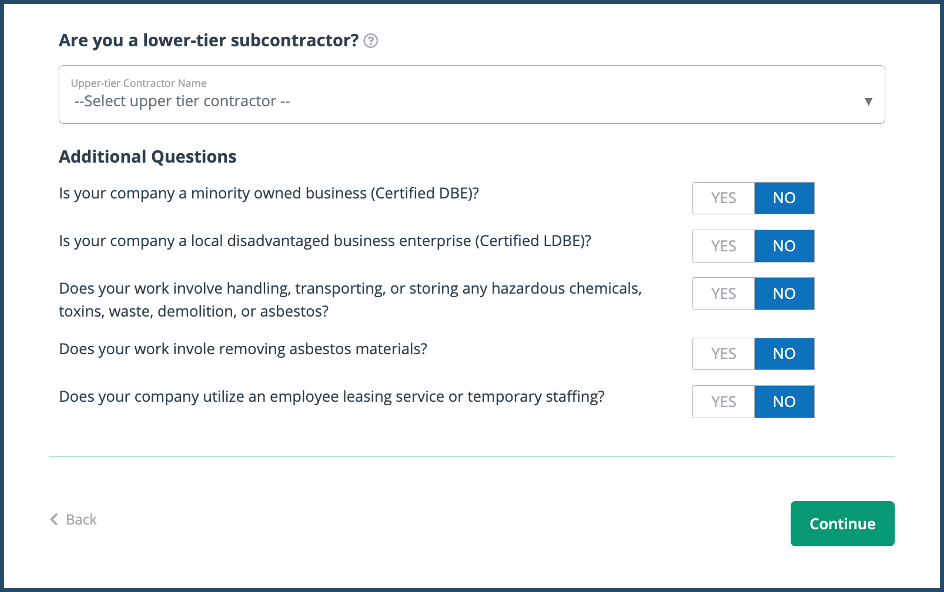This screenshot has width=944, height=592.
Task: Set hazardous chemicals handling question to YES
Action: [723, 294]
